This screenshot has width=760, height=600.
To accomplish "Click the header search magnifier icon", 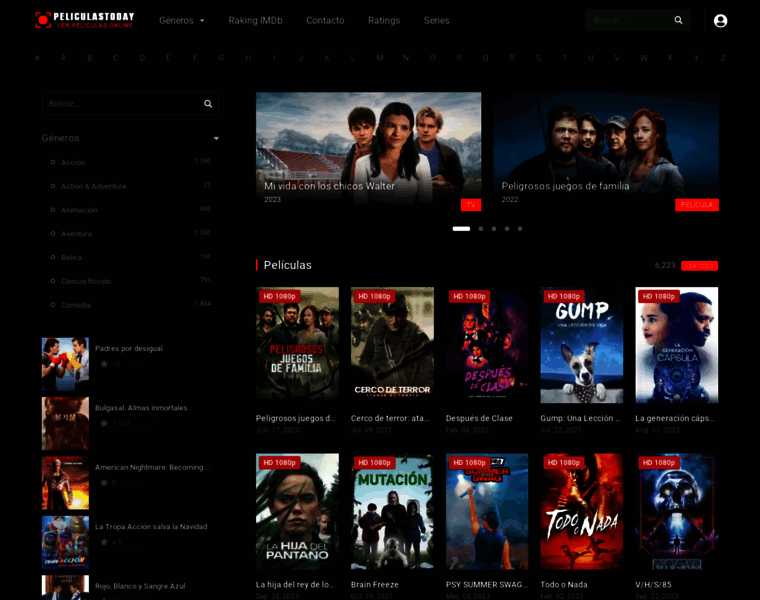I will (x=678, y=21).
